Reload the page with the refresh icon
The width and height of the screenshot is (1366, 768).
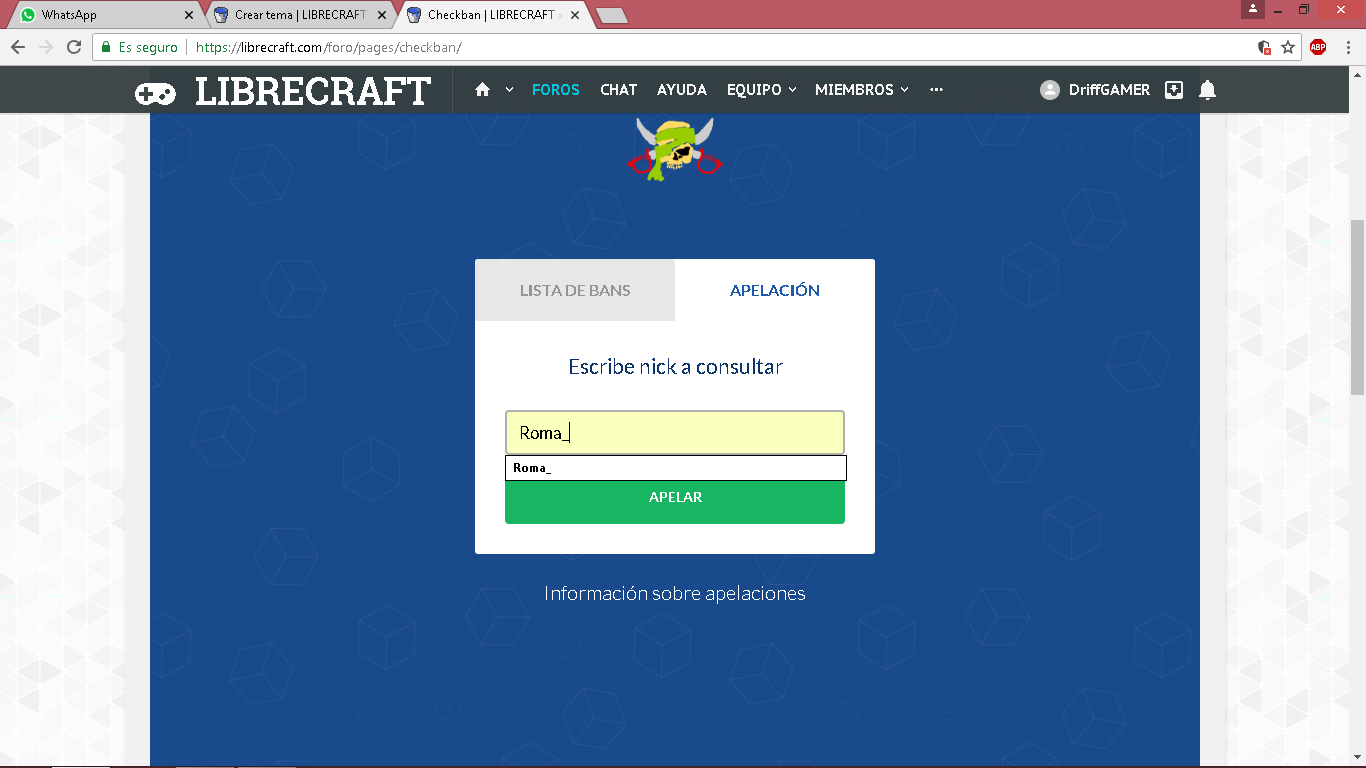point(74,47)
